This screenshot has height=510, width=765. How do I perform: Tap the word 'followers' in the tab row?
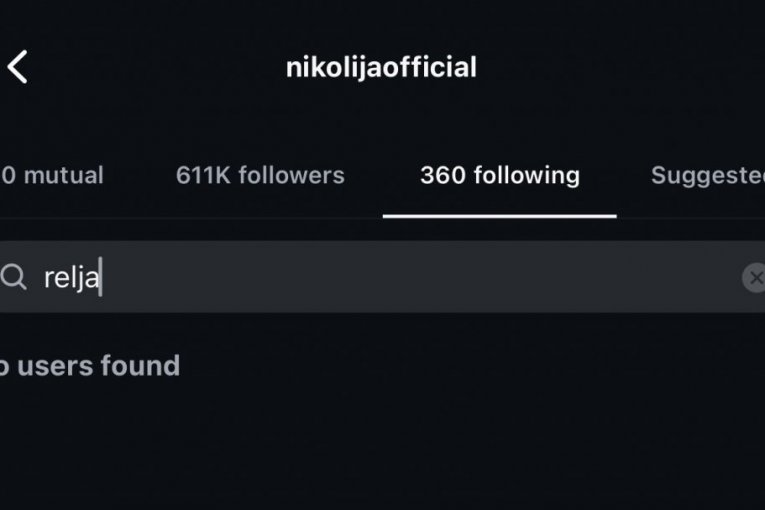point(292,176)
